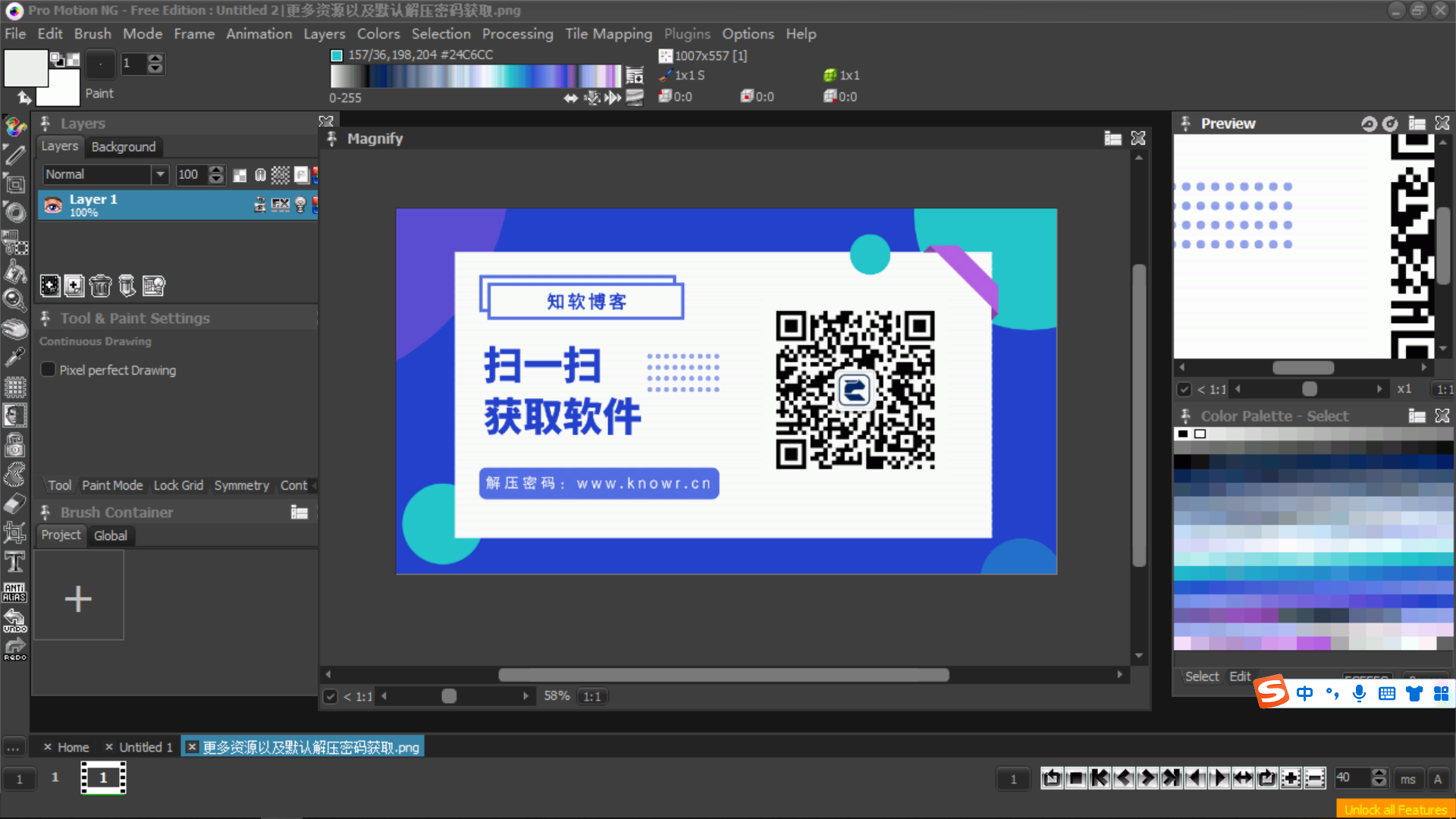Screen dimensions: 1456x819
Task: Open Color Palette panel options menu
Action: [x=1417, y=416]
